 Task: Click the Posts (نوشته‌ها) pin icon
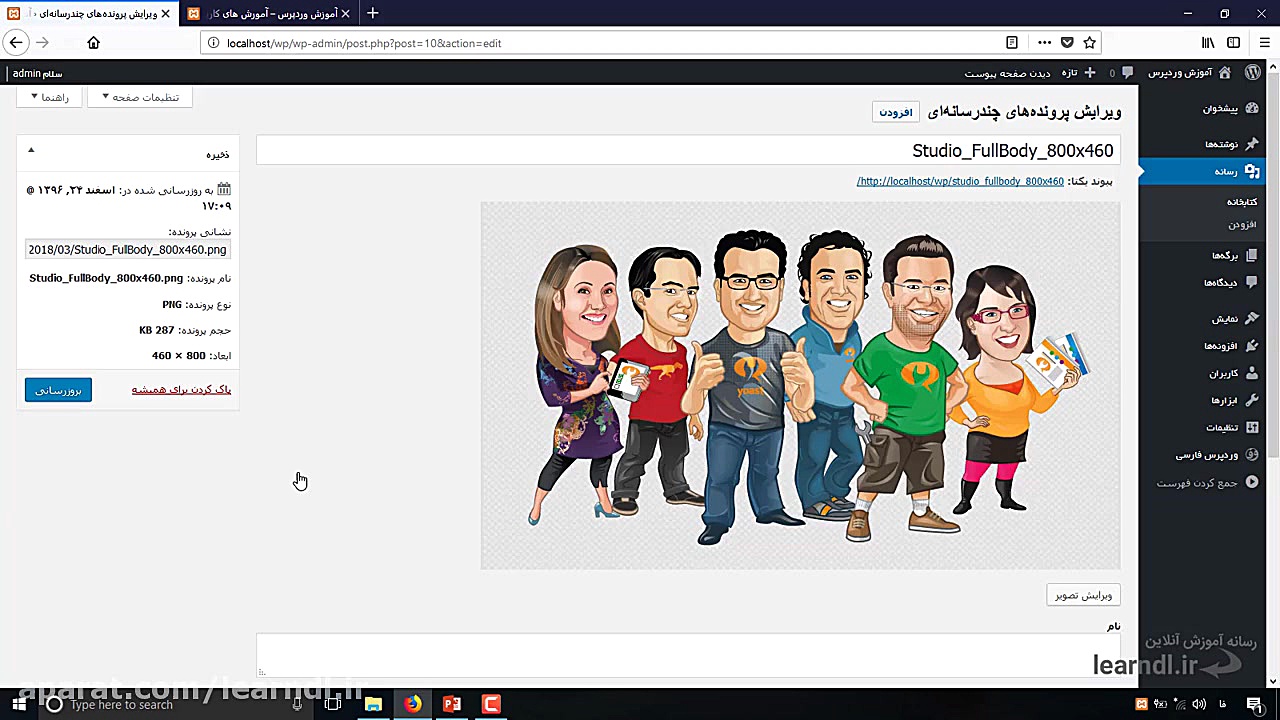[x=1252, y=144]
